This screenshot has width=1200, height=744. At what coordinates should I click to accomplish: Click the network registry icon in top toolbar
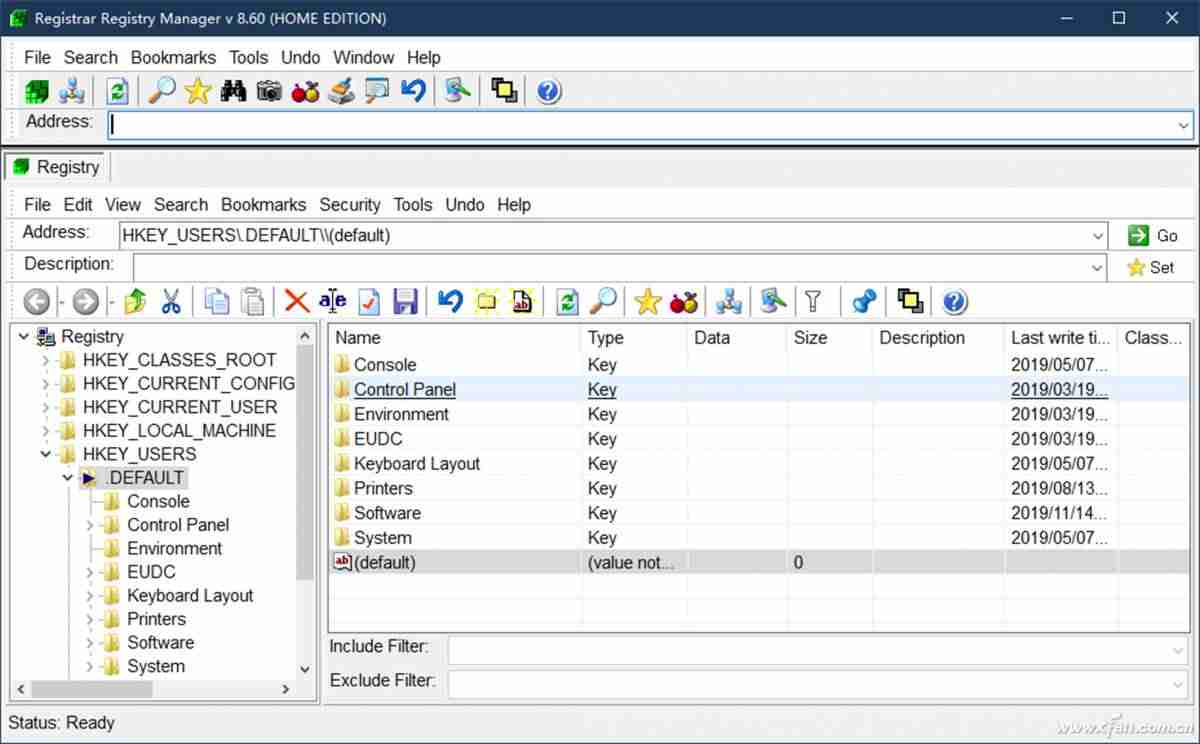[x=72, y=92]
